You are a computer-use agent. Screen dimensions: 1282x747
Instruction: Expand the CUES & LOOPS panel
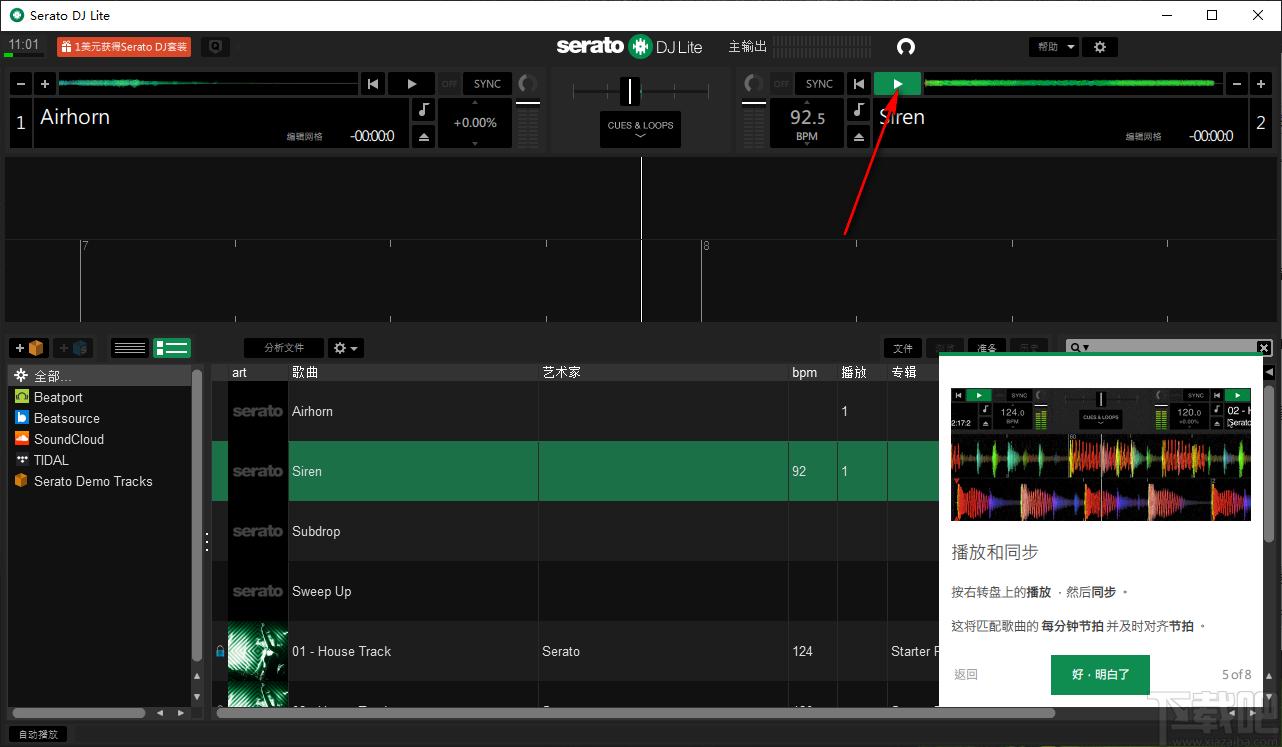point(640,129)
